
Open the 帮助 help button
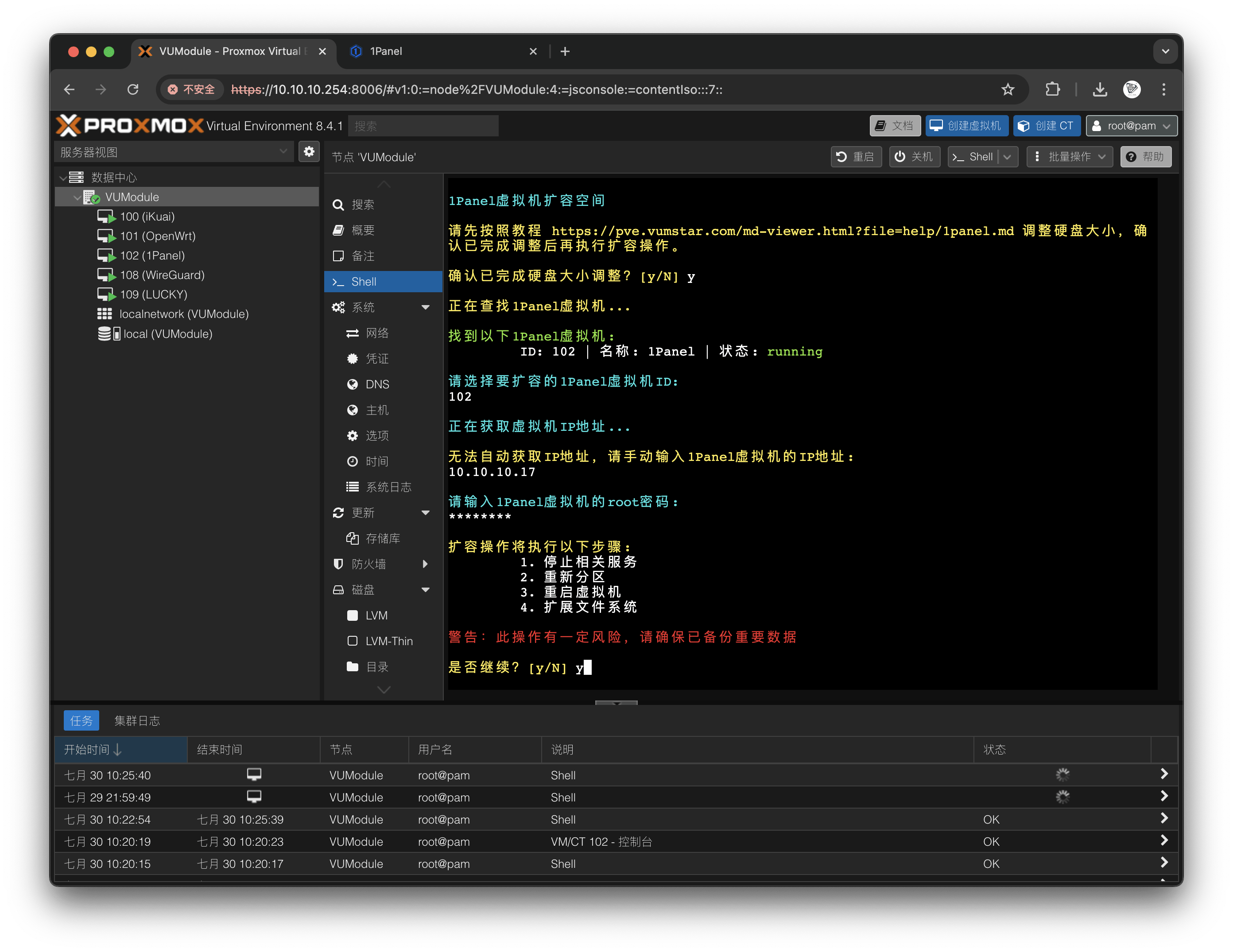click(x=1145, y=157)
